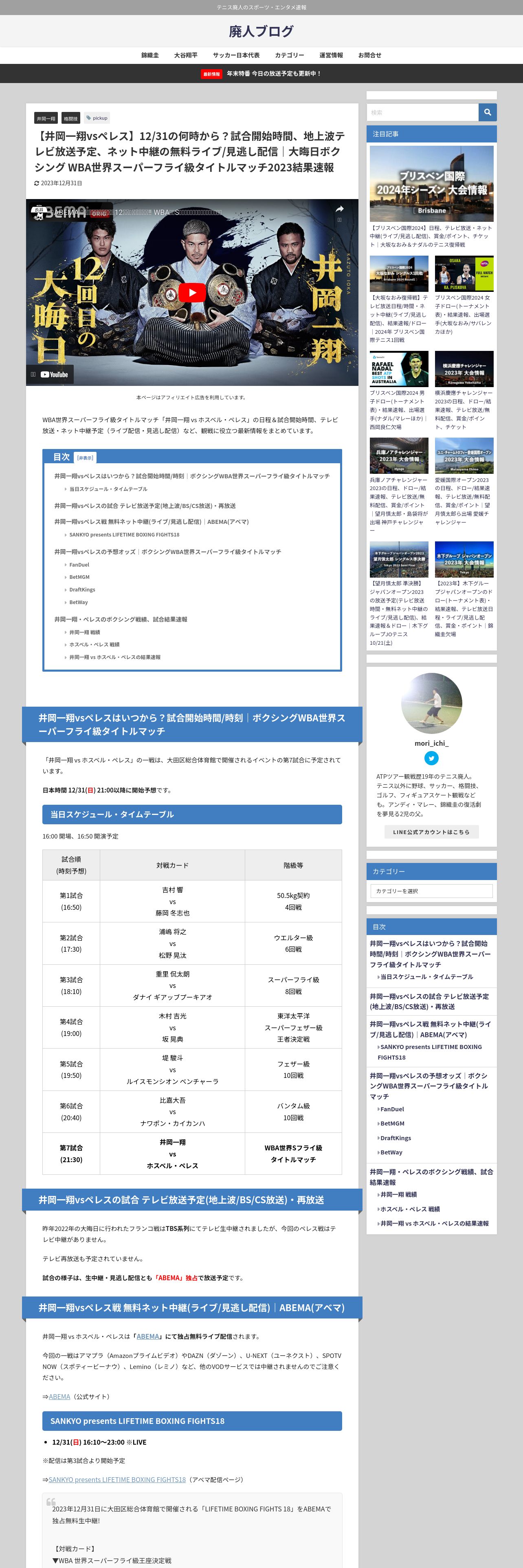Play the YouTube video
The height and width of the screenshot is (1568, 523).
pyautogui.click(x=192, y=293)
